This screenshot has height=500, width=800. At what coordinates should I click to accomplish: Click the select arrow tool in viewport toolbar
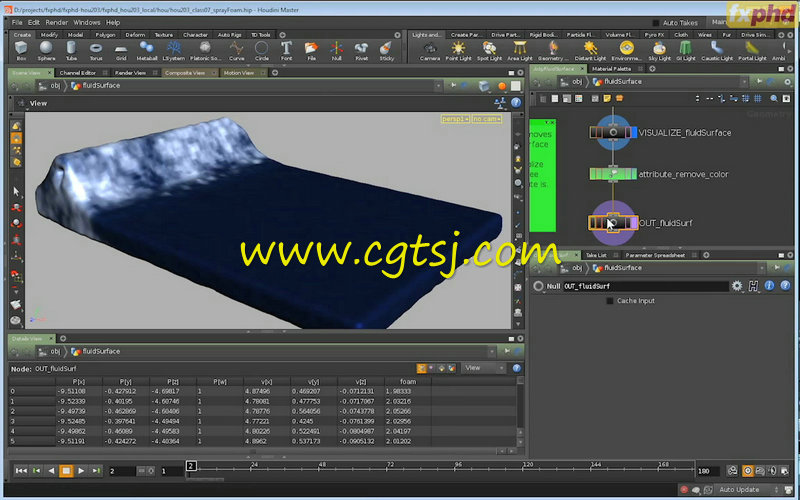[x=16, y=191]
